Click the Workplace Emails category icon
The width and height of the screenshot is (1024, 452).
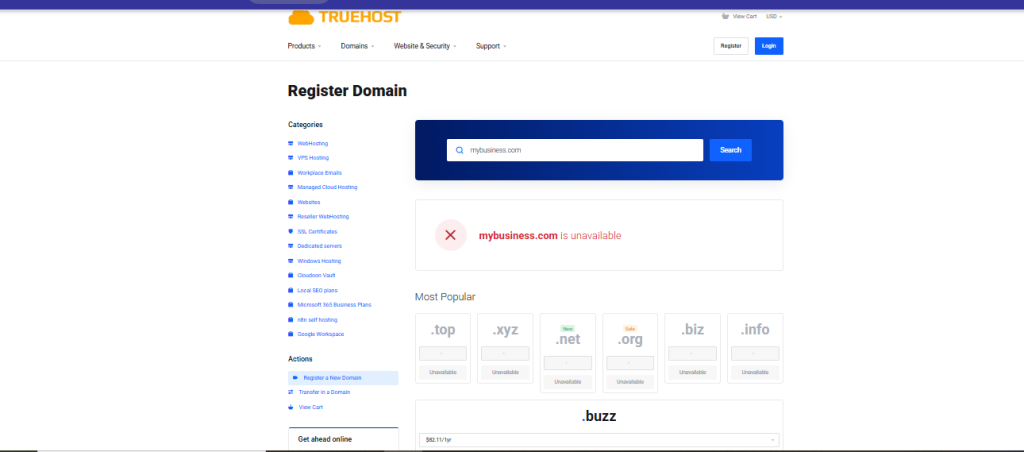tap(291, 173)
